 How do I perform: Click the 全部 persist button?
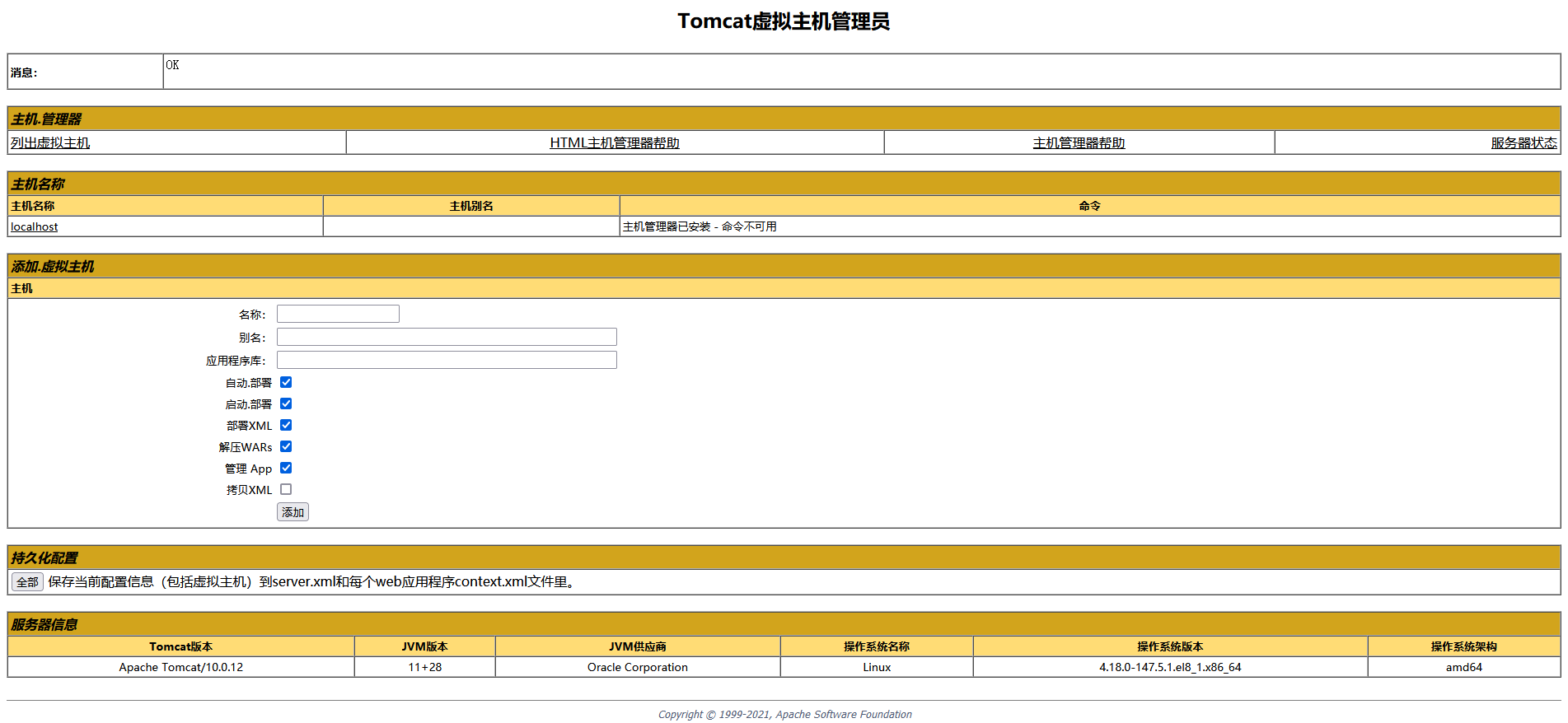27,582
